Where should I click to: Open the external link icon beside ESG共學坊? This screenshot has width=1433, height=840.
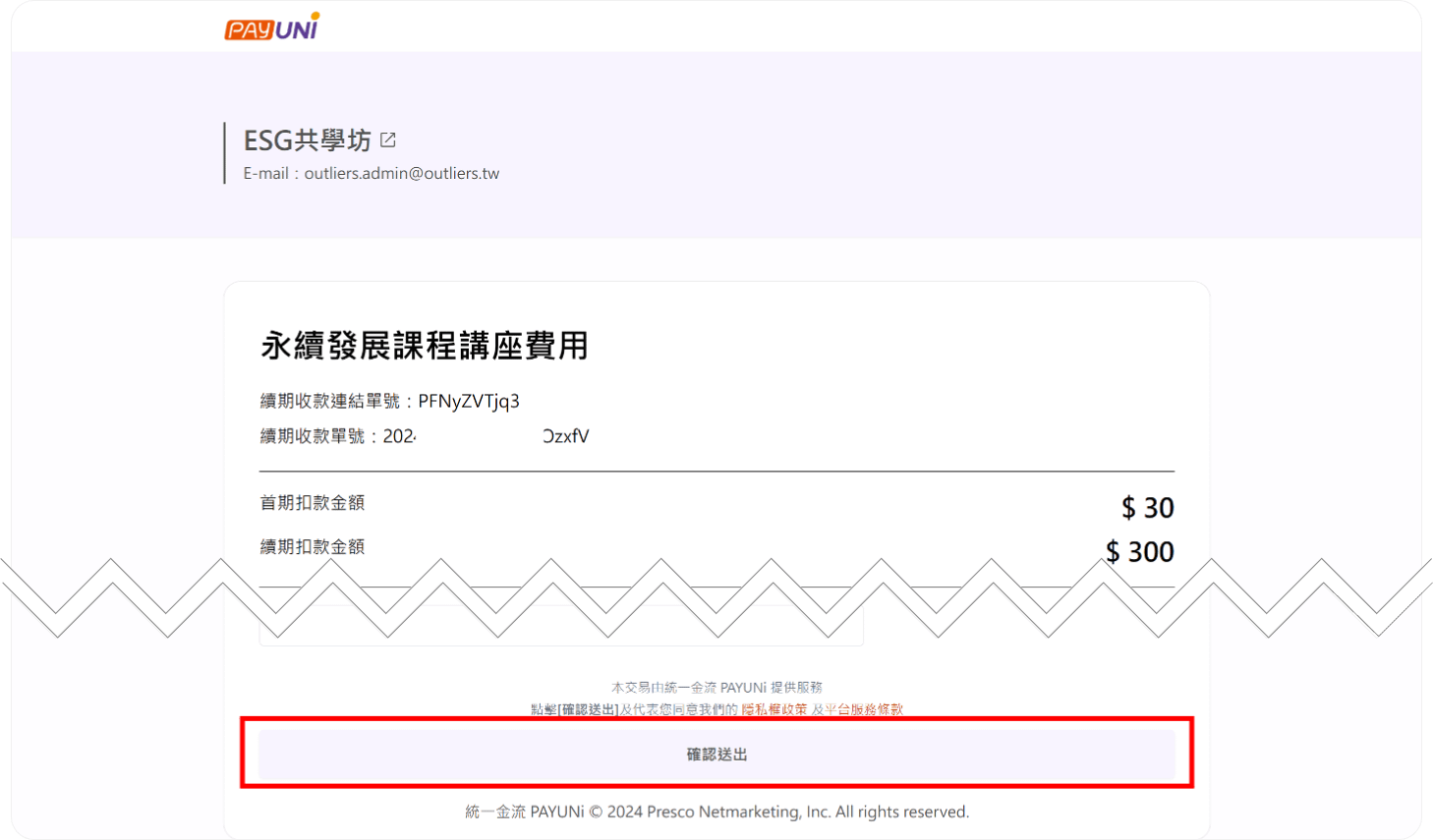click(x=388, y=140)
